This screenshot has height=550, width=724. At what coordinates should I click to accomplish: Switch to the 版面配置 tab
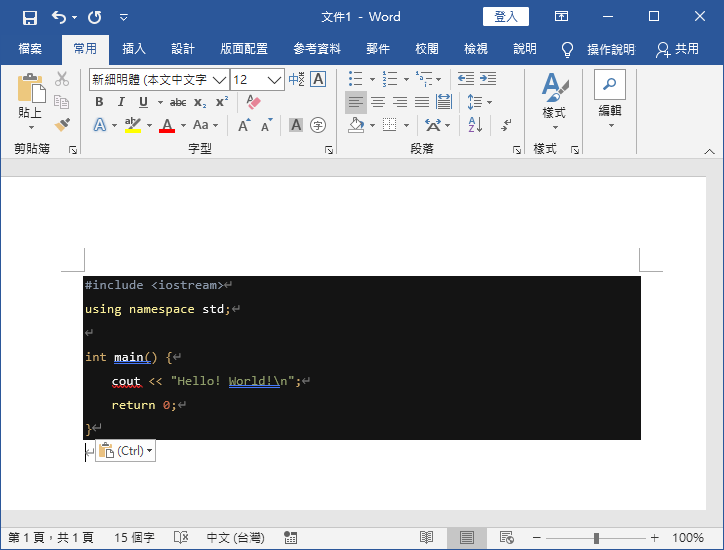tap(244, 49)
